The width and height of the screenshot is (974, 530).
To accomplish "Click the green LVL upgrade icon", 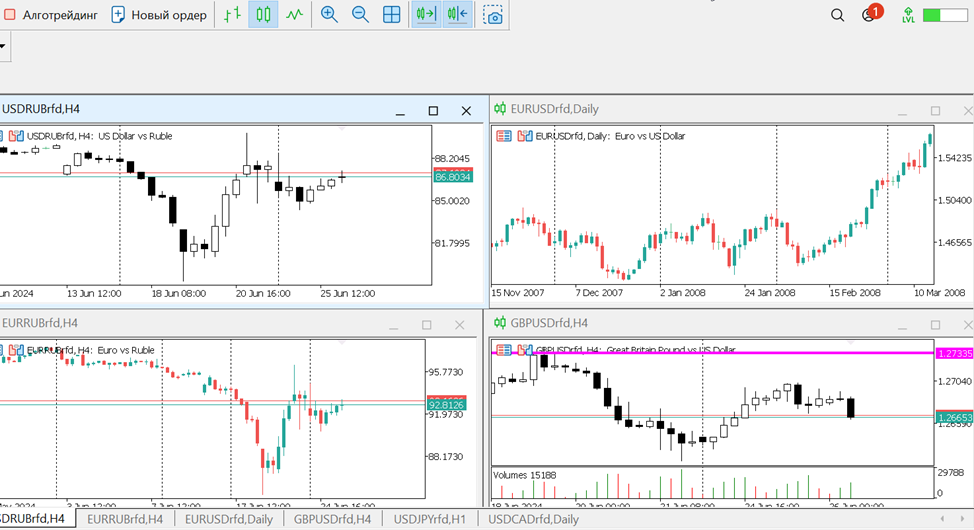I will pyautogui.click(x=908, y=15).
